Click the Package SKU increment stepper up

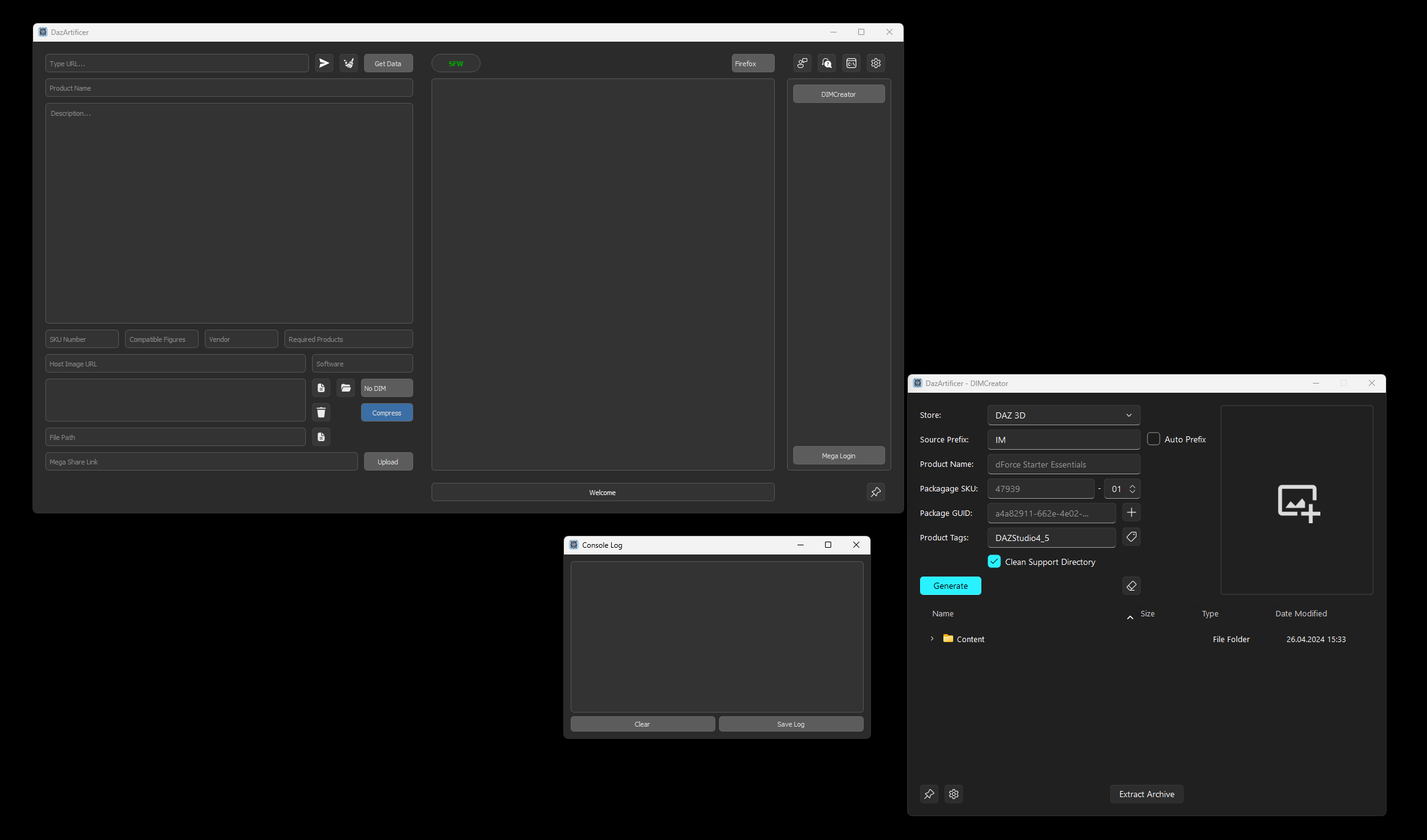pyautogui.click(x=1132, y=486)
